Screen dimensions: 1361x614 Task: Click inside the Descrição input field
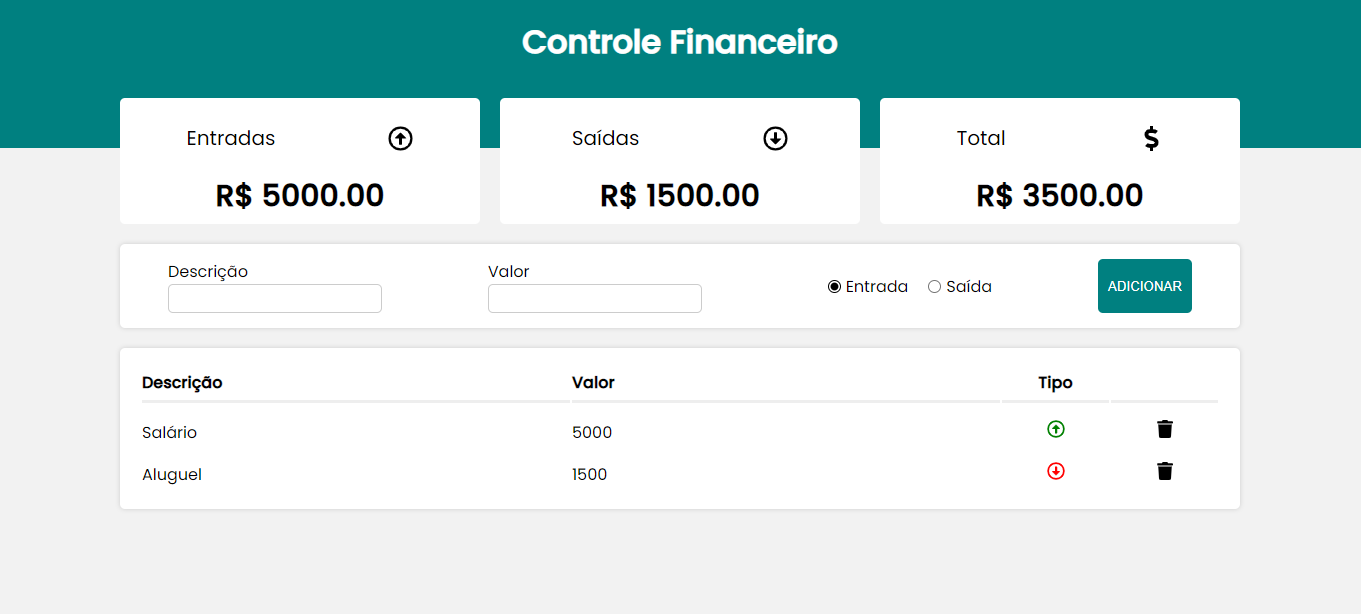(x=274, y=298)
